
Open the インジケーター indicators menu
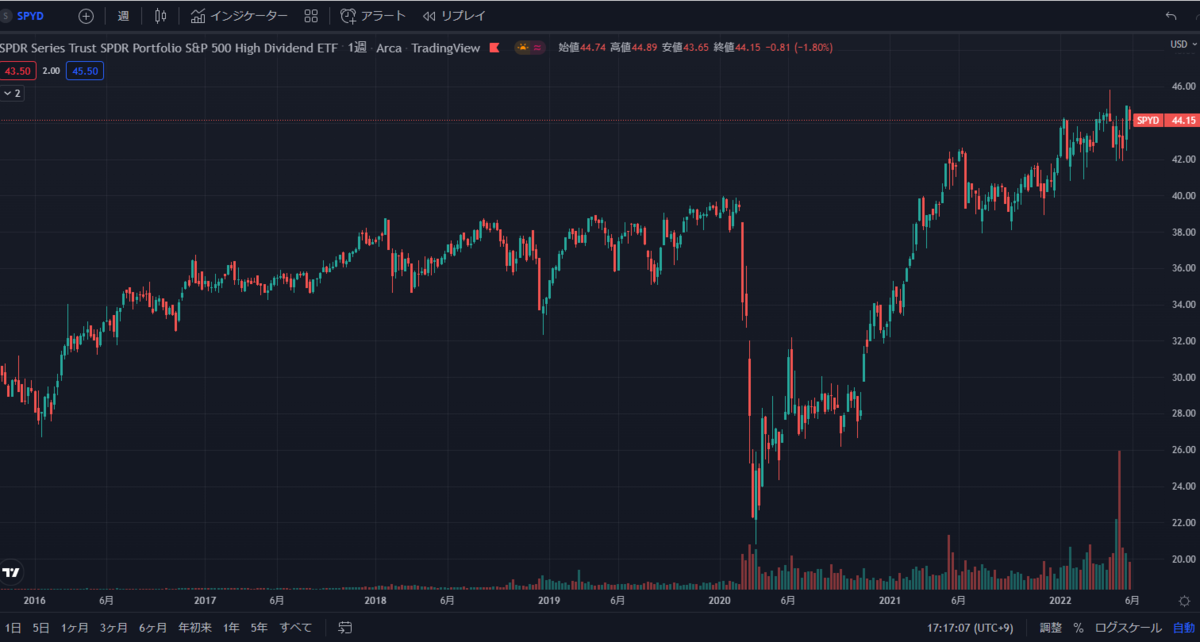pyautogui.click(x=239, y=16)
